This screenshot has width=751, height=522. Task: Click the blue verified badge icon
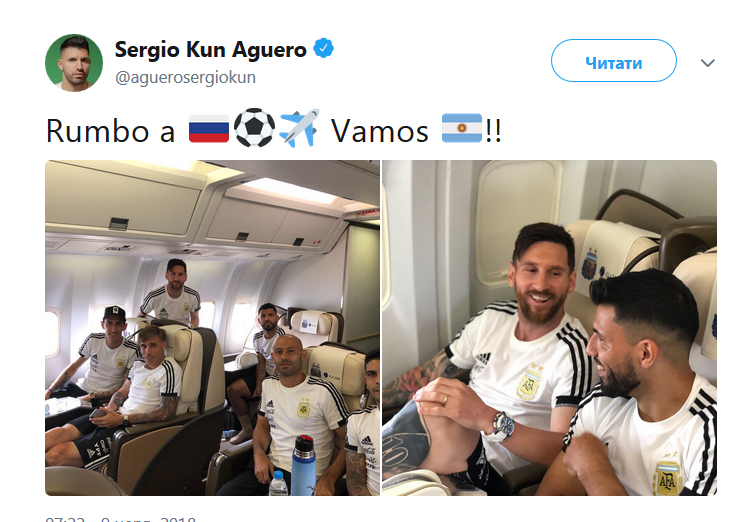pos(323,48)
